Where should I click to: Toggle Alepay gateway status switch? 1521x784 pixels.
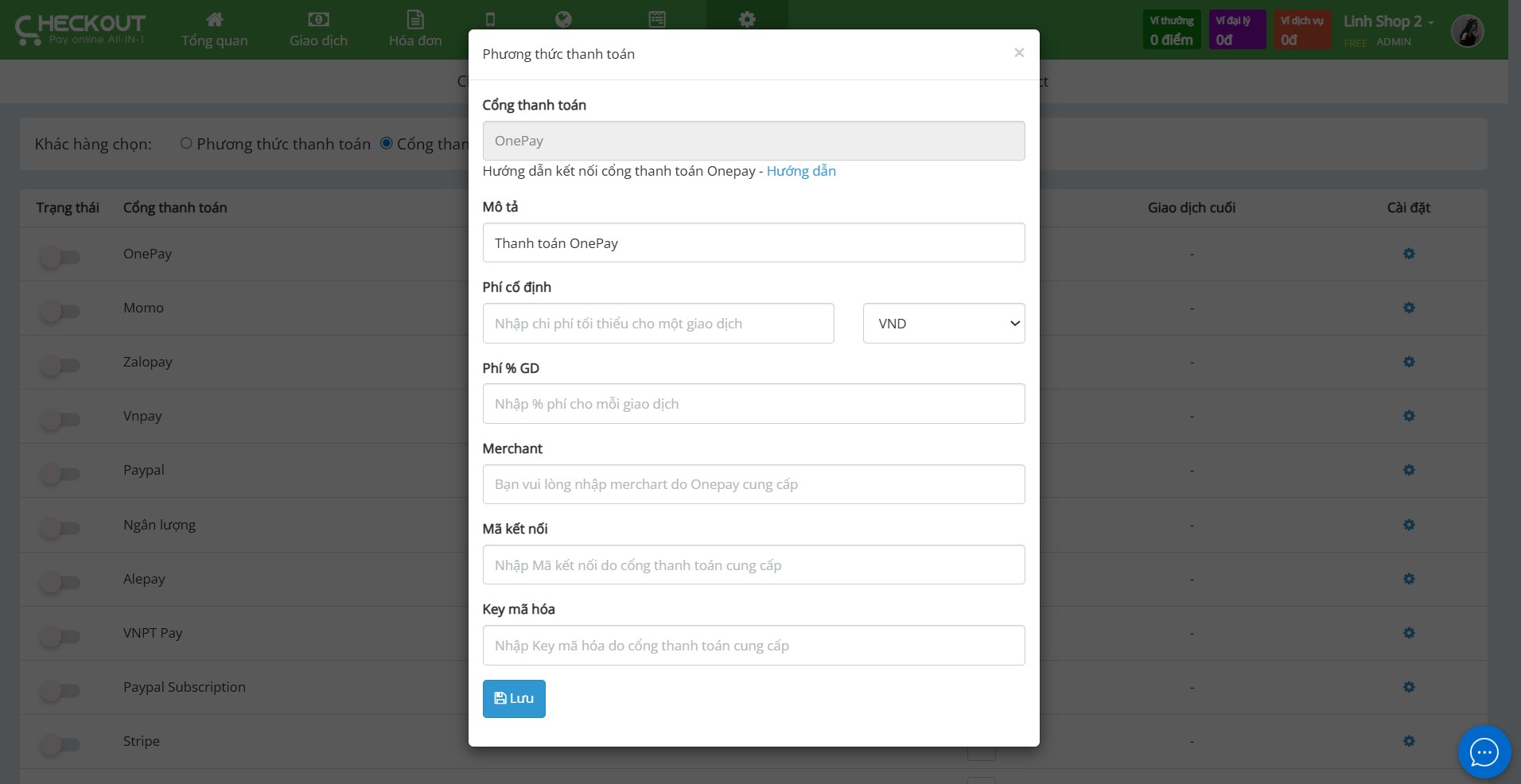pos(60,582)
